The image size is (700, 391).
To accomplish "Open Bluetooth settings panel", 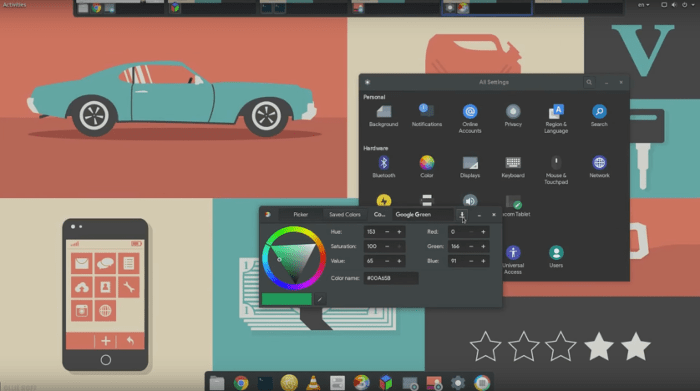I will point(383,166).
